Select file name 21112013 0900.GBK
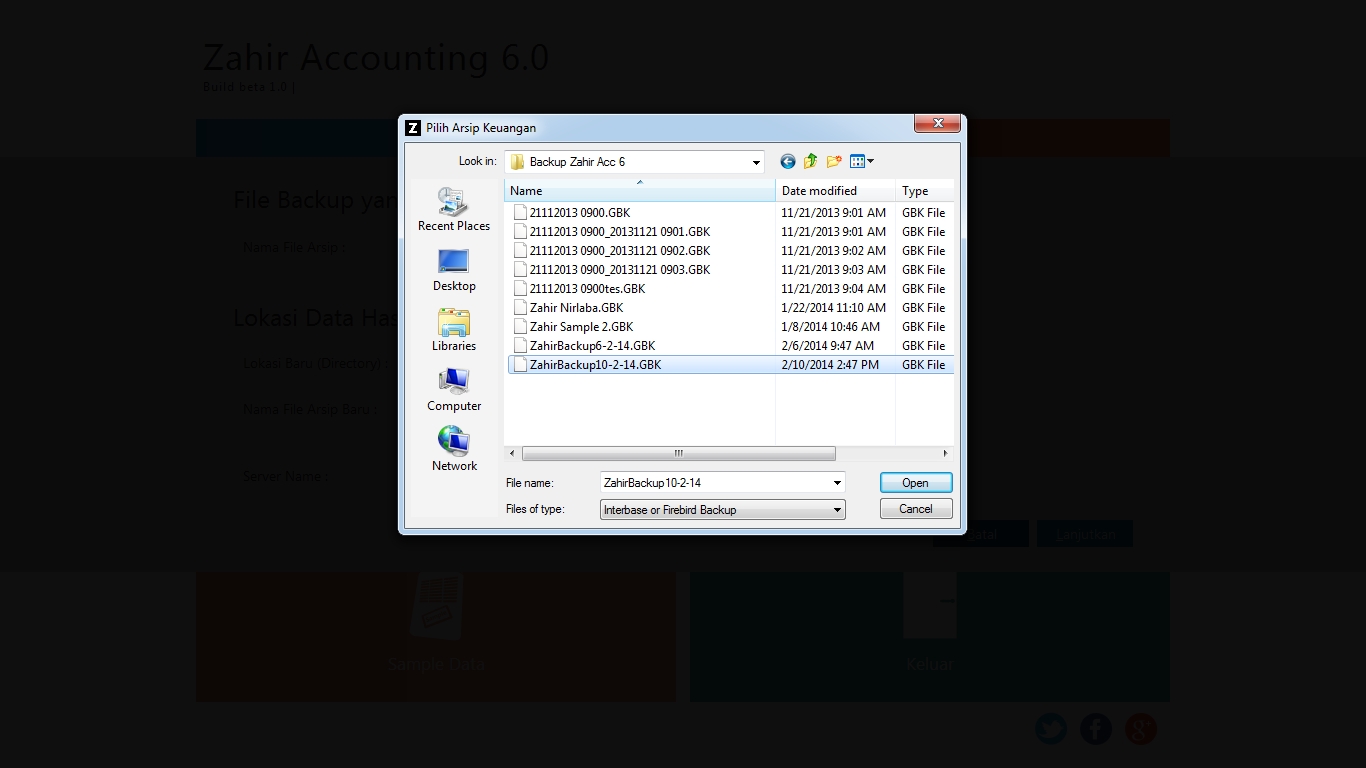 [580, 212]
